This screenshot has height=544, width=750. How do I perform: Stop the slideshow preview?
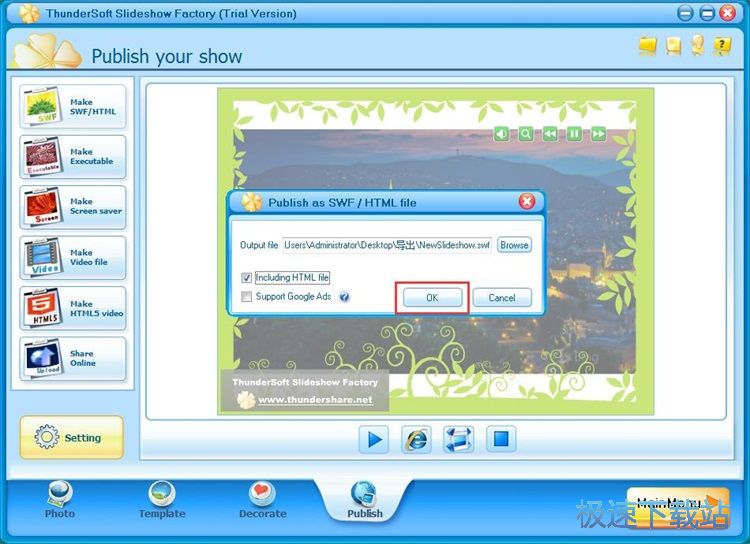click(501, 439)
